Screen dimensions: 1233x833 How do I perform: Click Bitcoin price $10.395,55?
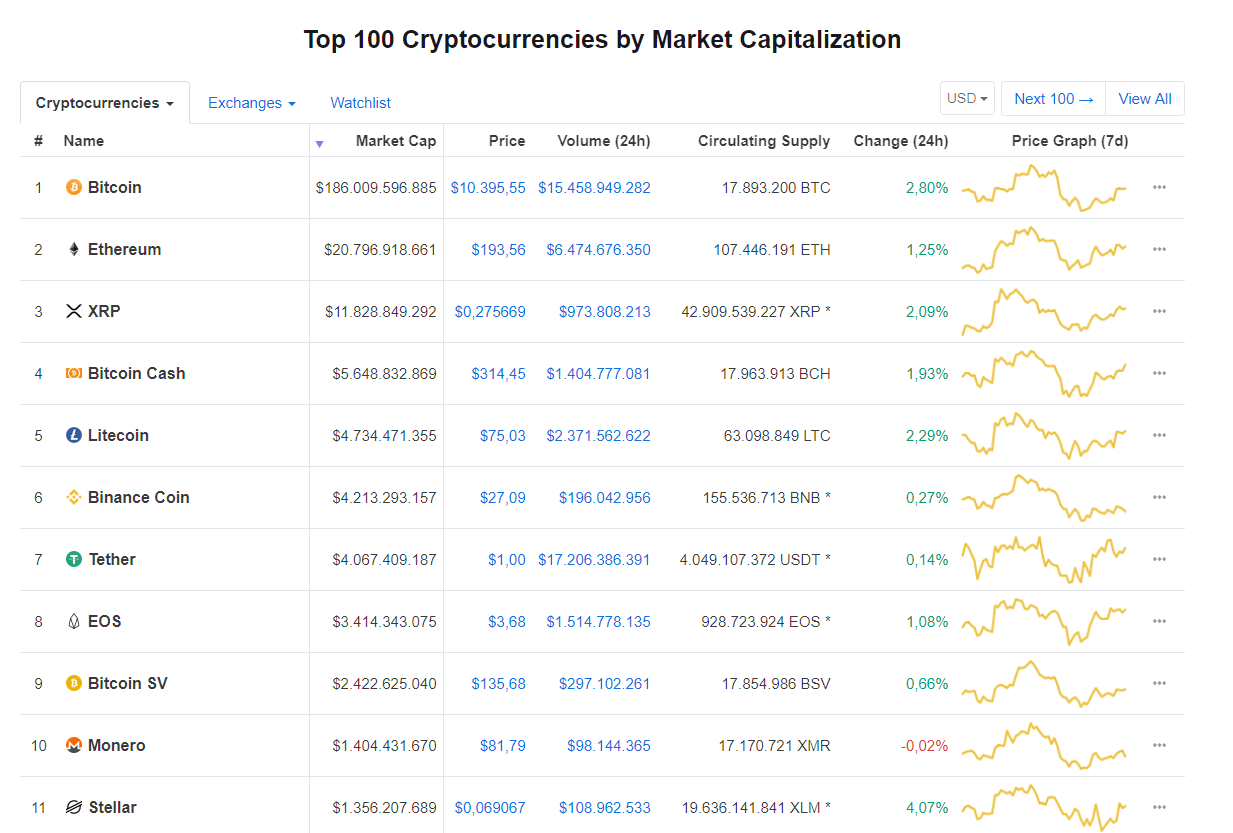tap(488, 187)
